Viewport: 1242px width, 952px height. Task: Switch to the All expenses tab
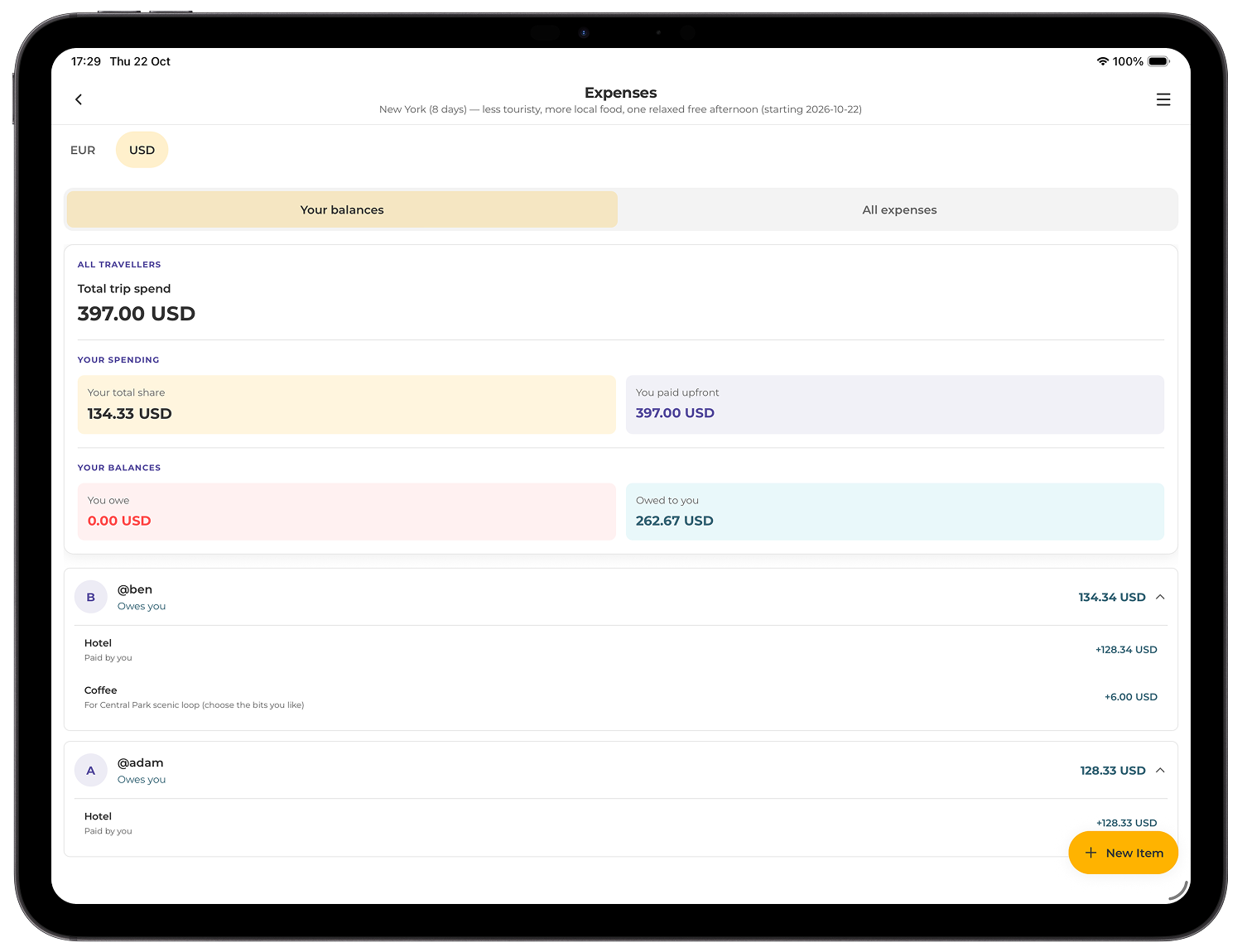tap(899, 209)
